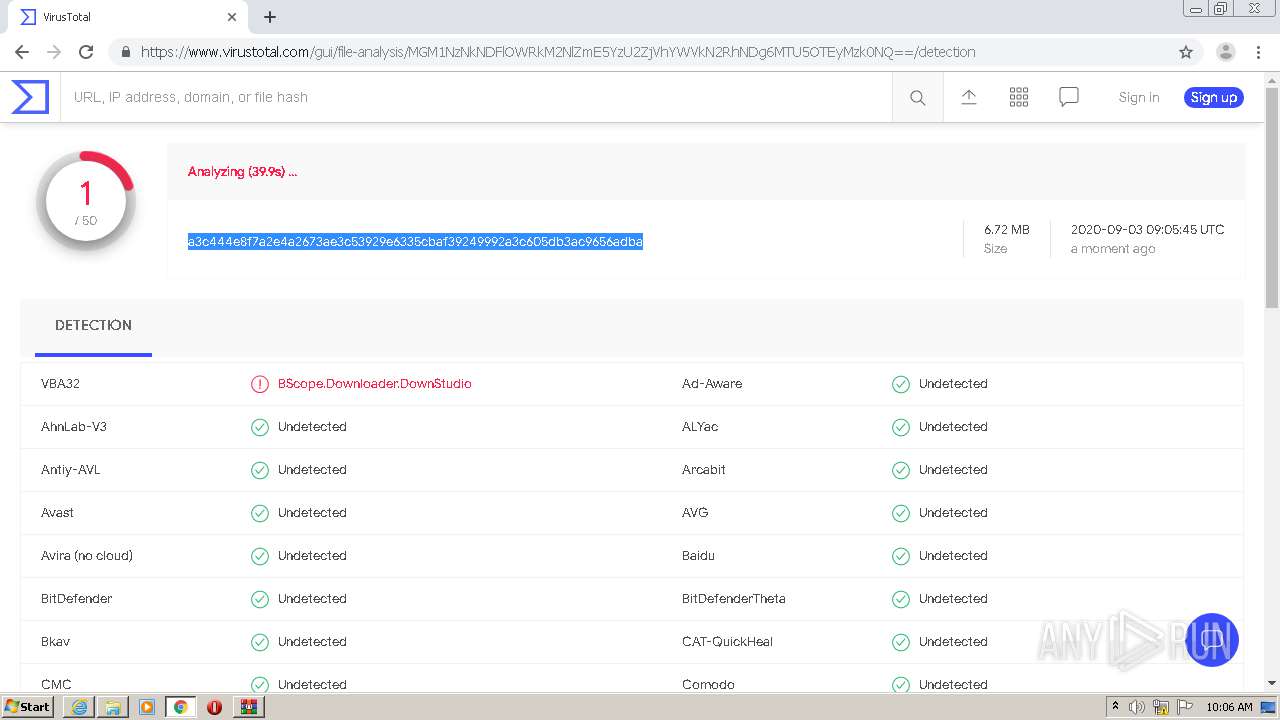Open the apps grid menu icon

point(1019,97)
